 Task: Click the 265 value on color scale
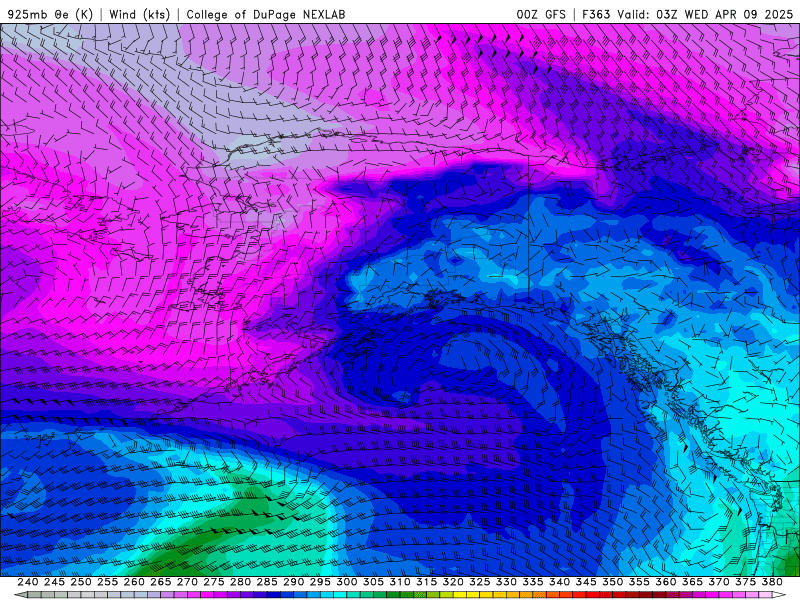click(161, 582)
